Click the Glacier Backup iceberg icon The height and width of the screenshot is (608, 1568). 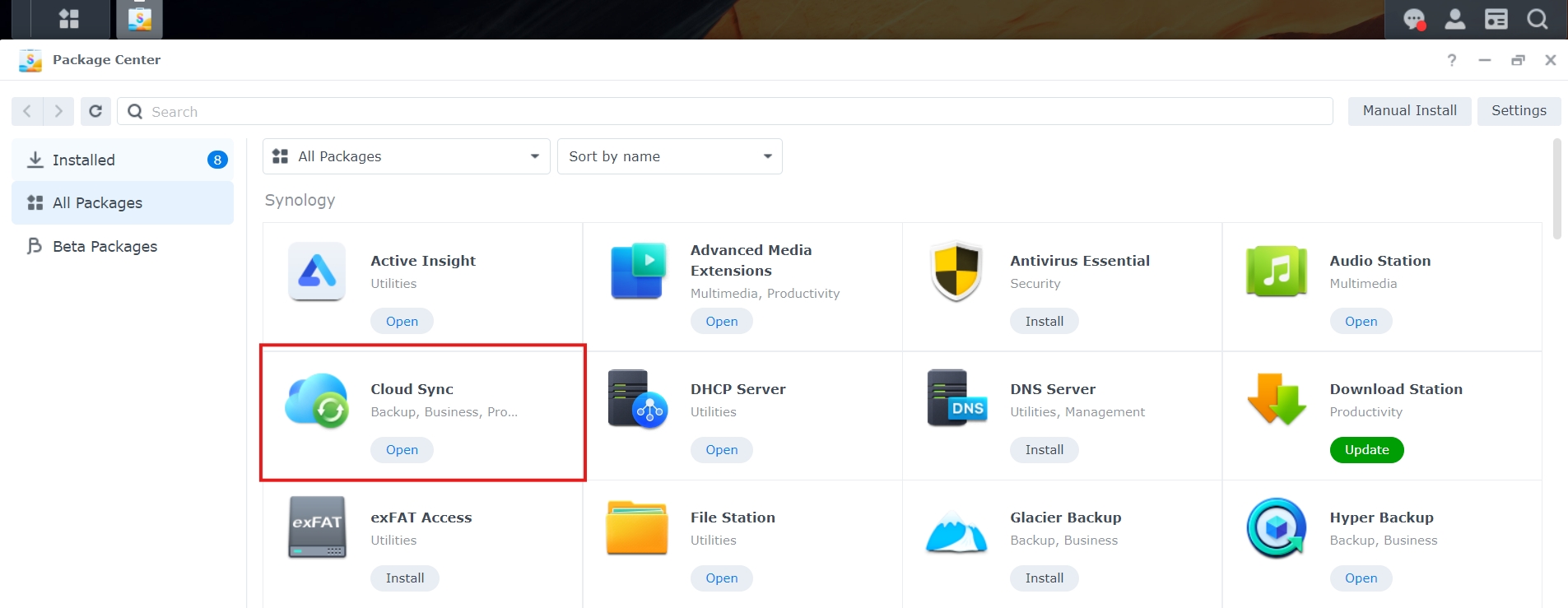click(956, 531)
